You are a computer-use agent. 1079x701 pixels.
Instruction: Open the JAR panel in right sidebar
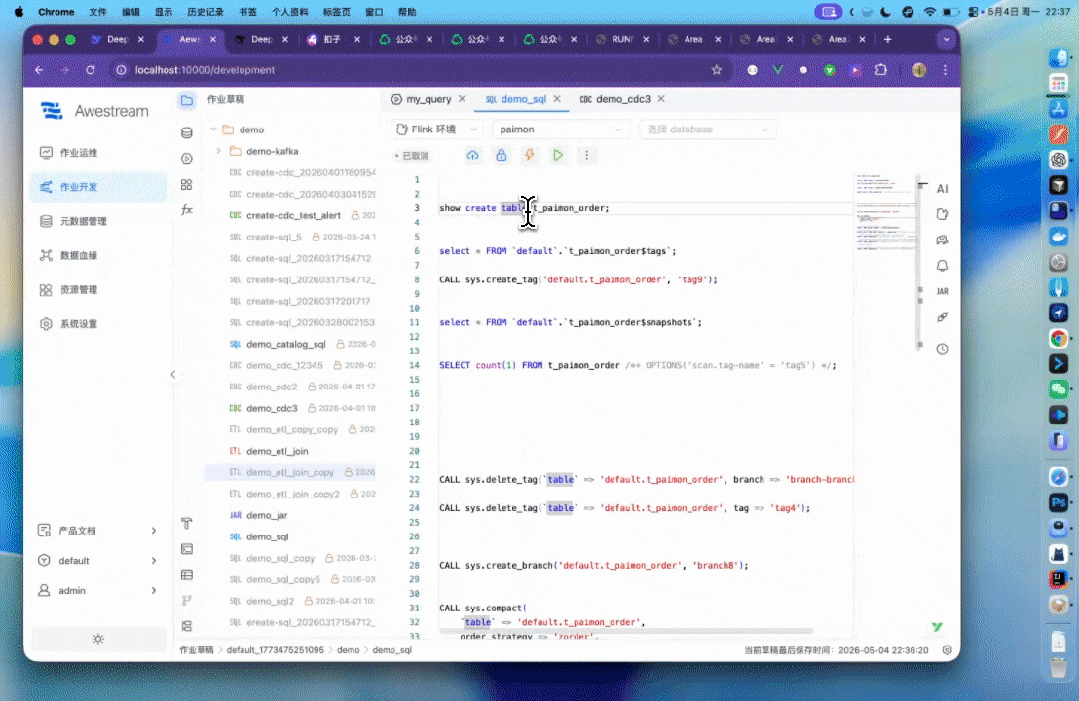tap(942, 291)
